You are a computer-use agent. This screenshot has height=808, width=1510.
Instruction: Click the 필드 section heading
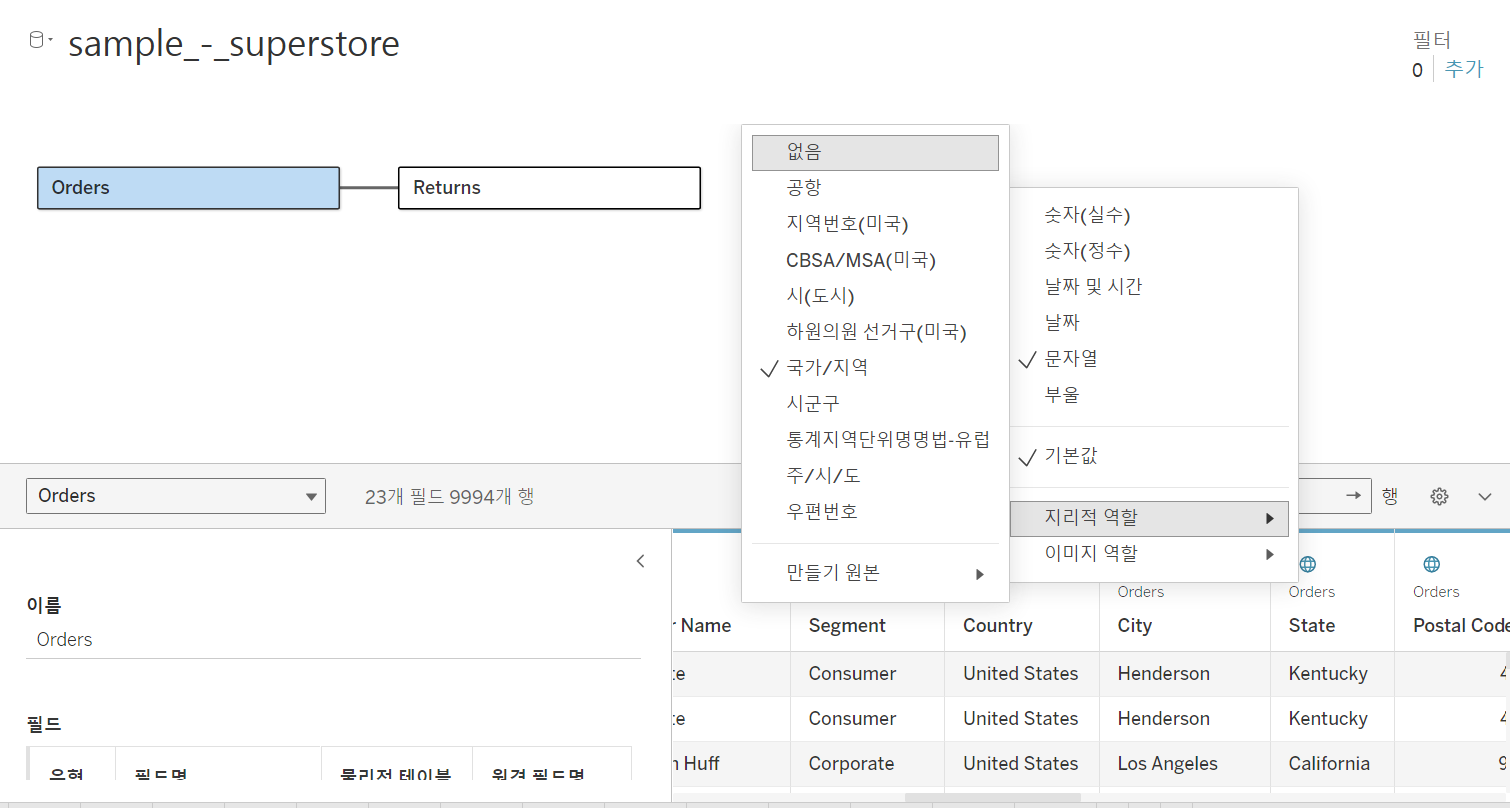44,724
